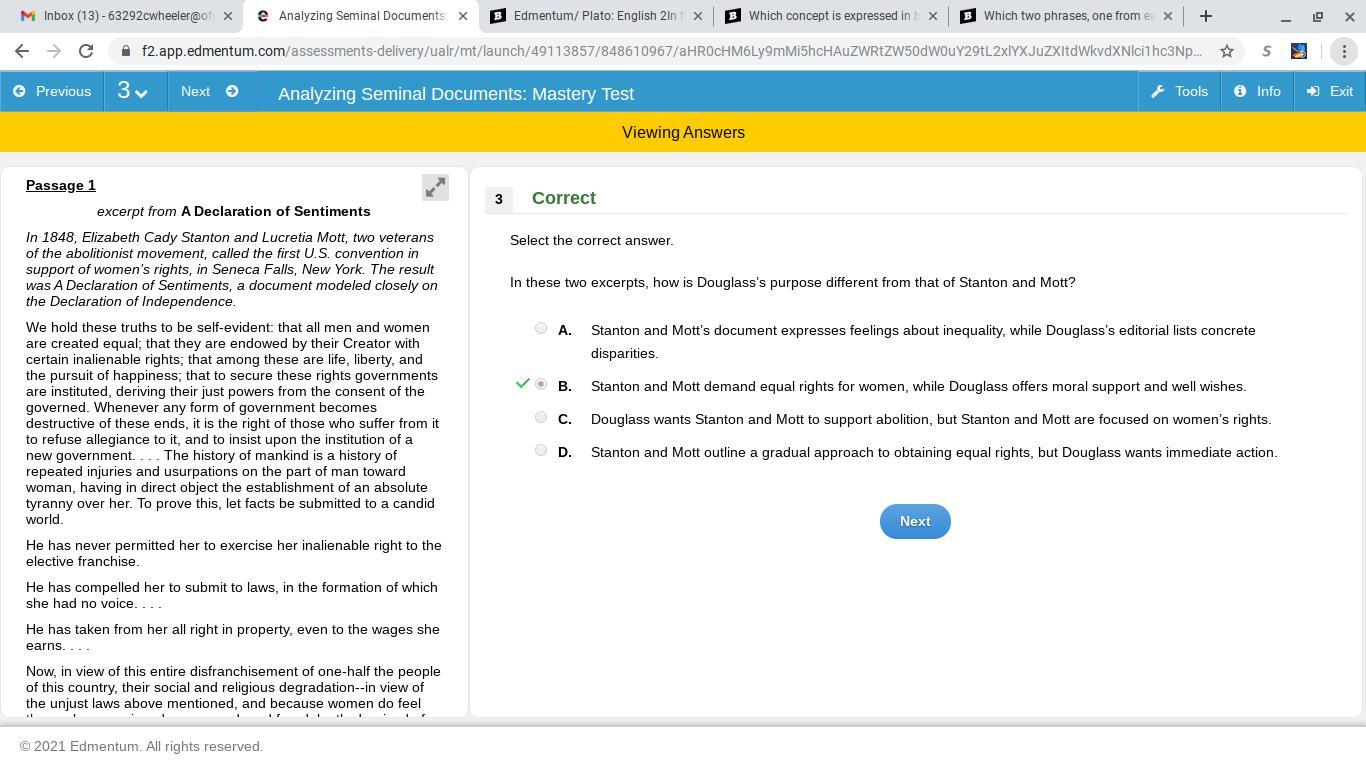Click the 'Correct' result label
This screenshot has height=768, width=1366.
(x=564, y=198)
